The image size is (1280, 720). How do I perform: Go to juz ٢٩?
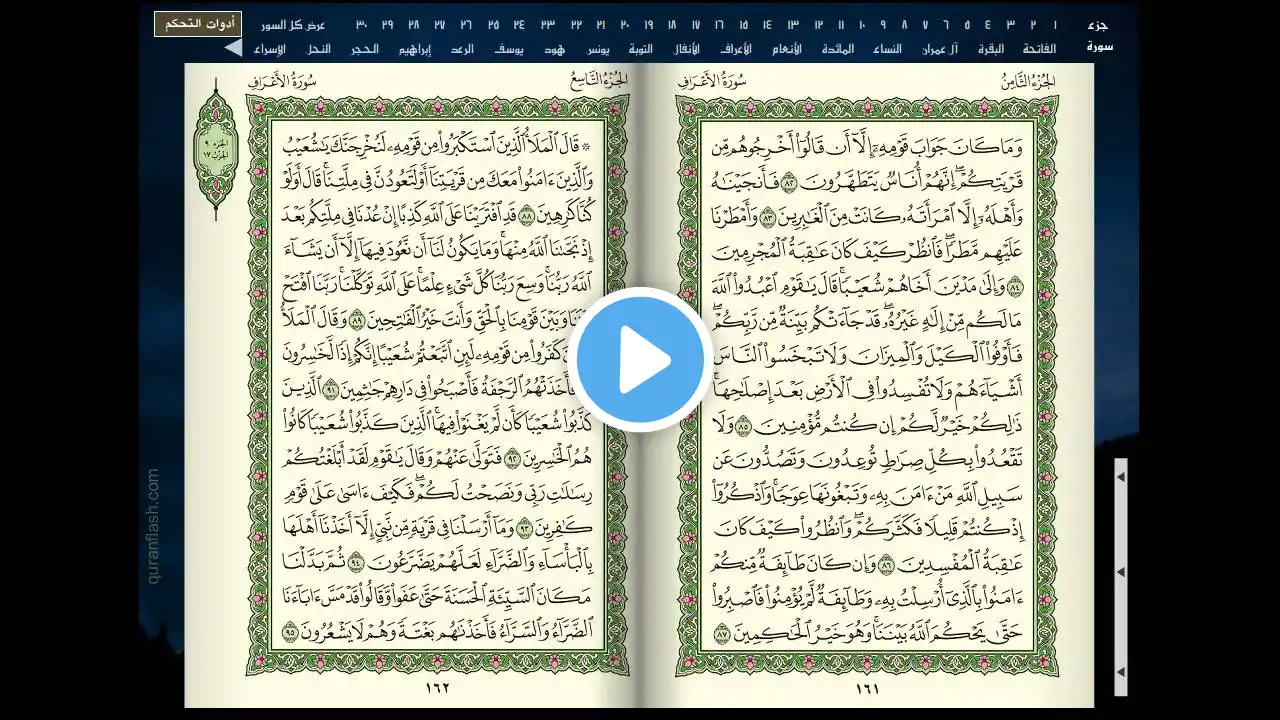tap(388, 24)
